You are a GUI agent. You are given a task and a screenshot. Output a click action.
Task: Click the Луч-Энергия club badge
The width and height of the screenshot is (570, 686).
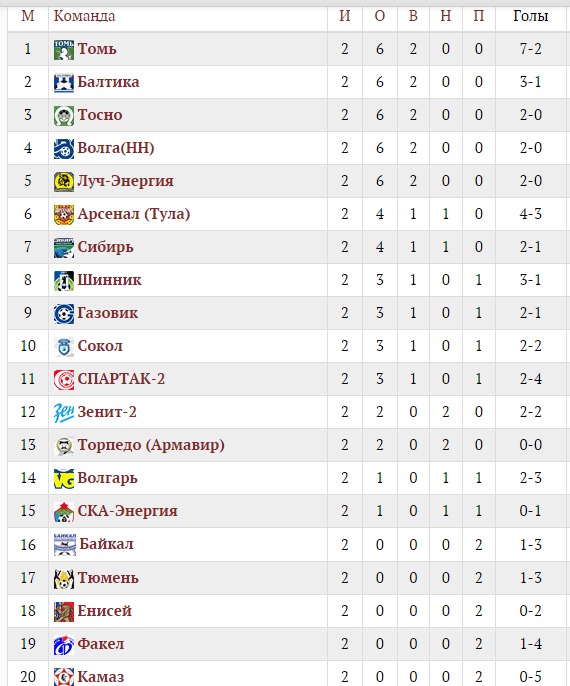pyautogui.click(x=64, y=182)
